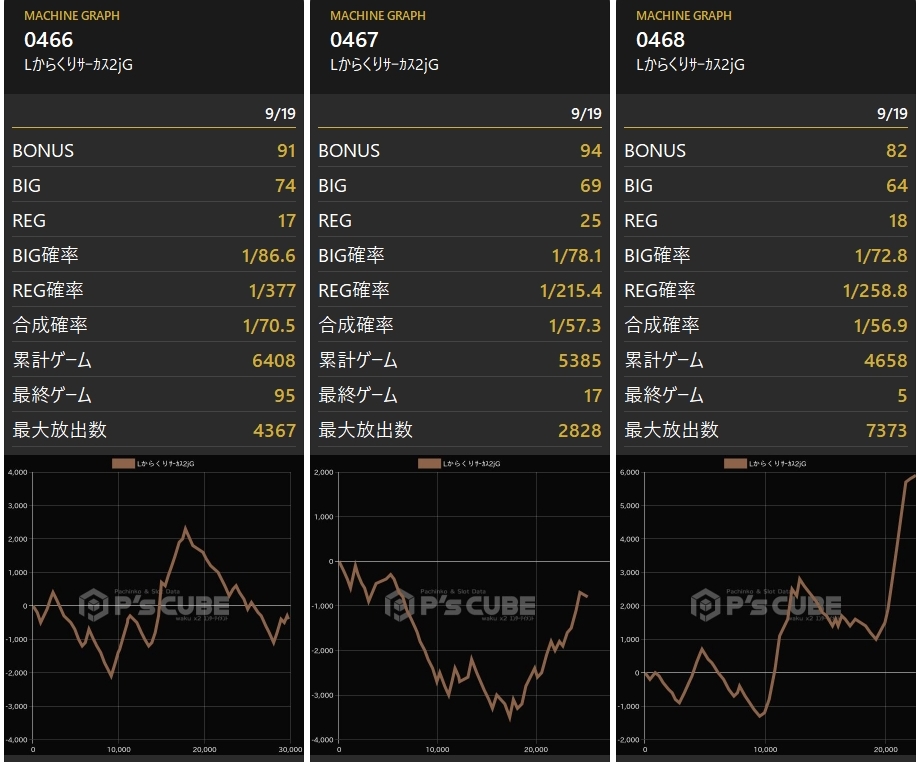919x762 pixels.
Task: Click the BIG確率 value 1/72.8
Action: [881, 256]
